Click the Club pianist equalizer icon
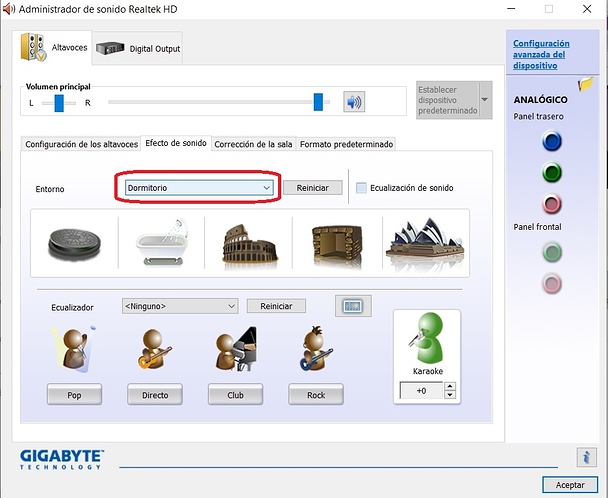Screen dimensions: 608x498 (235, 349)
